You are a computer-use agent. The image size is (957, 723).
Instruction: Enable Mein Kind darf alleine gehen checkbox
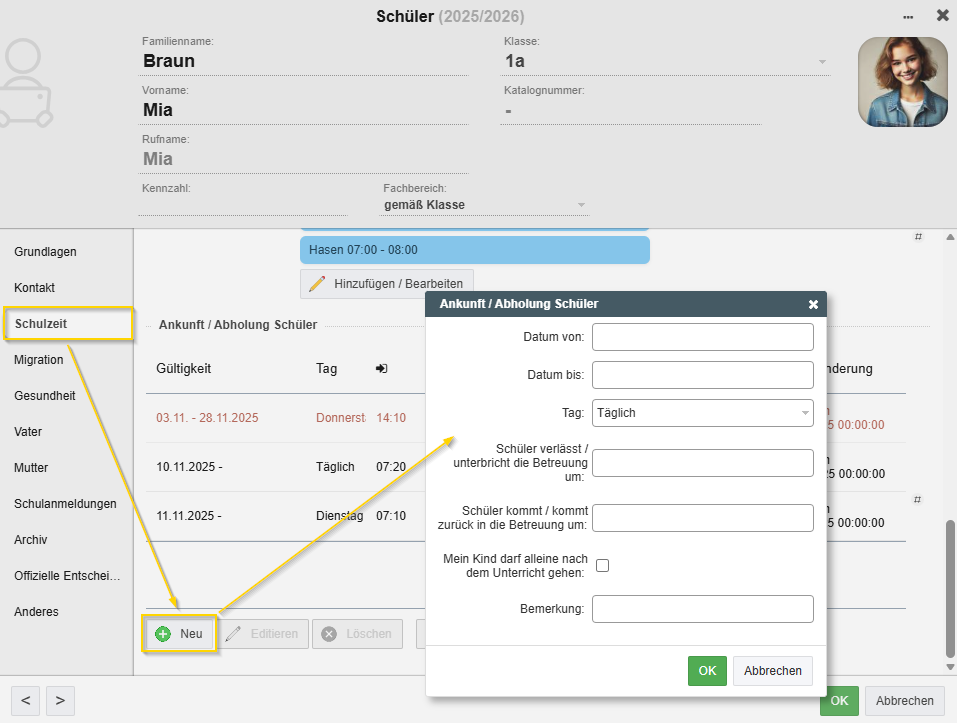602,565
